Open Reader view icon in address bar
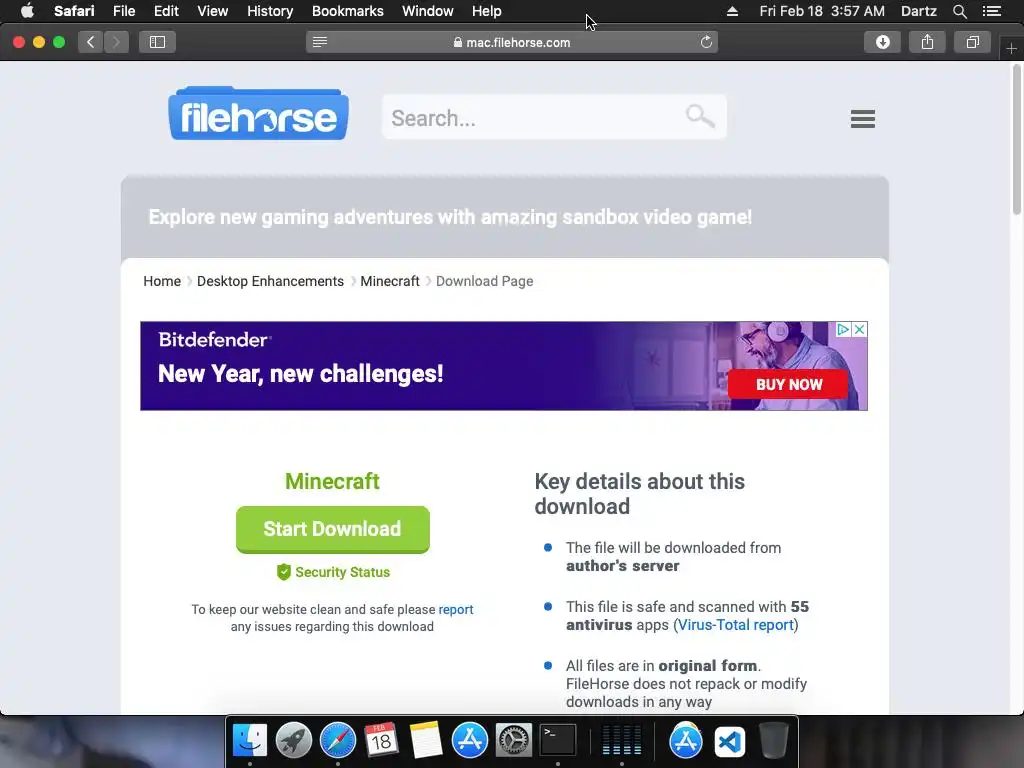This screenshot has height=768, width=1024. coord(319,42)
